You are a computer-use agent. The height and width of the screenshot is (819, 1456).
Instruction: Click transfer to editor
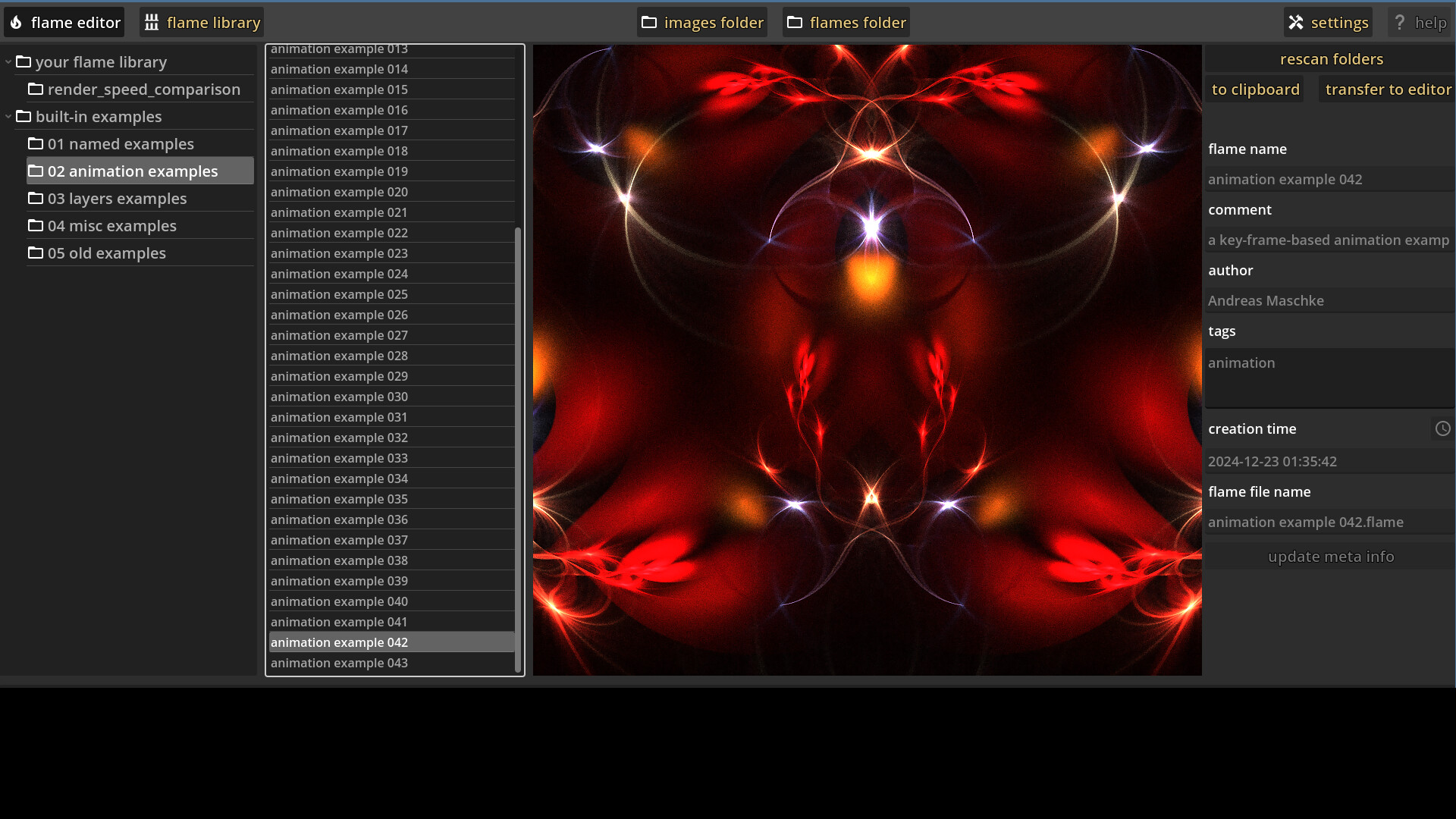click(1387, 89)
